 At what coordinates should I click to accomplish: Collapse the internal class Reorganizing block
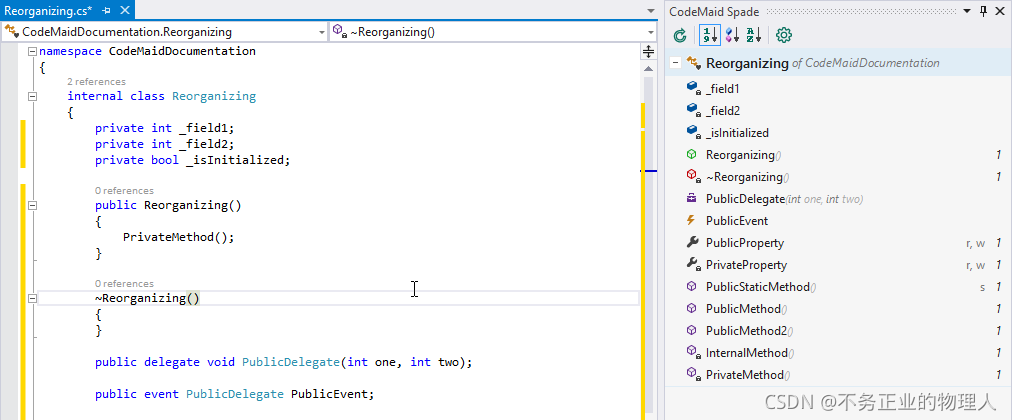(33, 96)
